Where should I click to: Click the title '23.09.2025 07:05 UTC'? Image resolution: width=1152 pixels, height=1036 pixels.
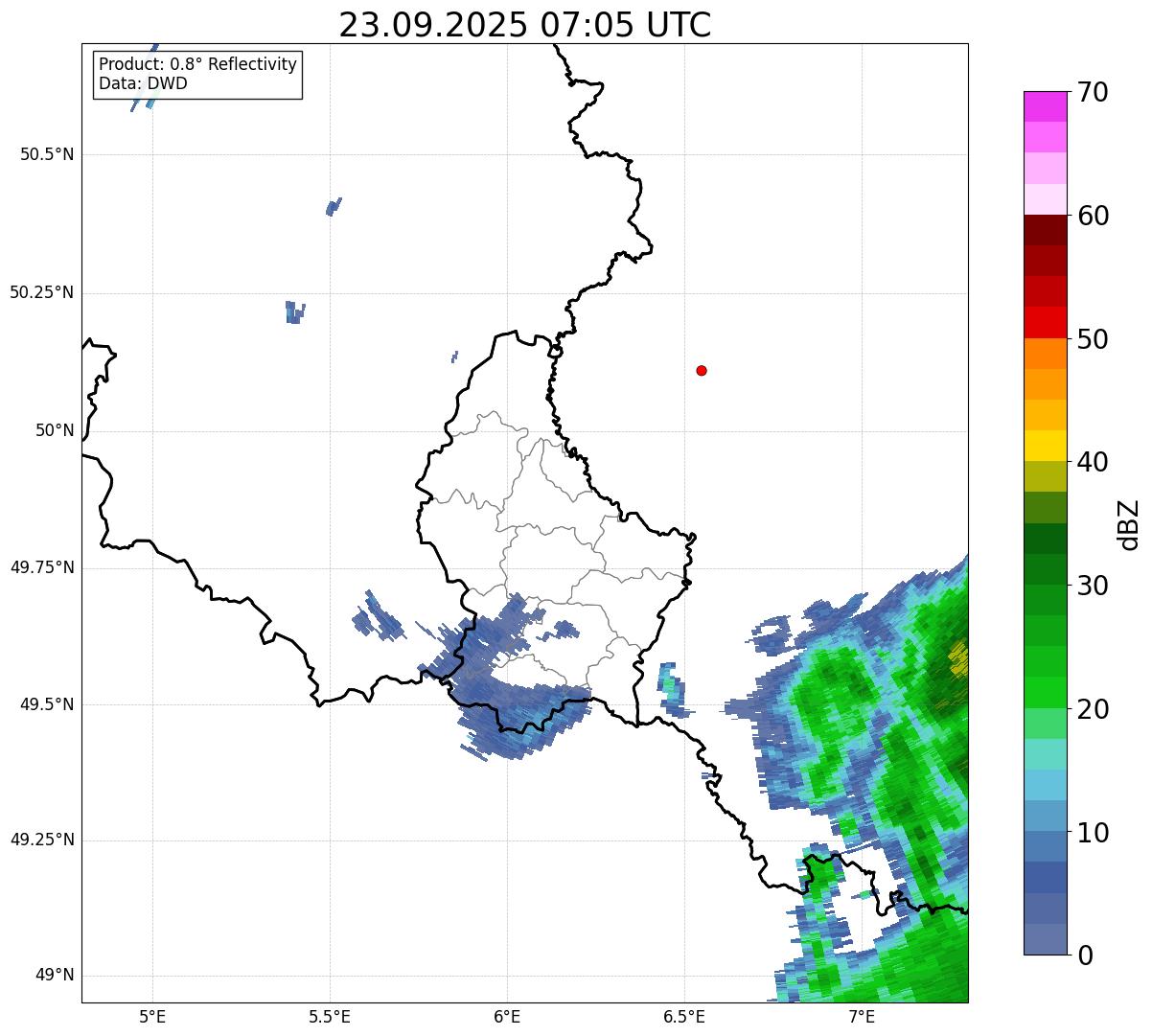525,25
